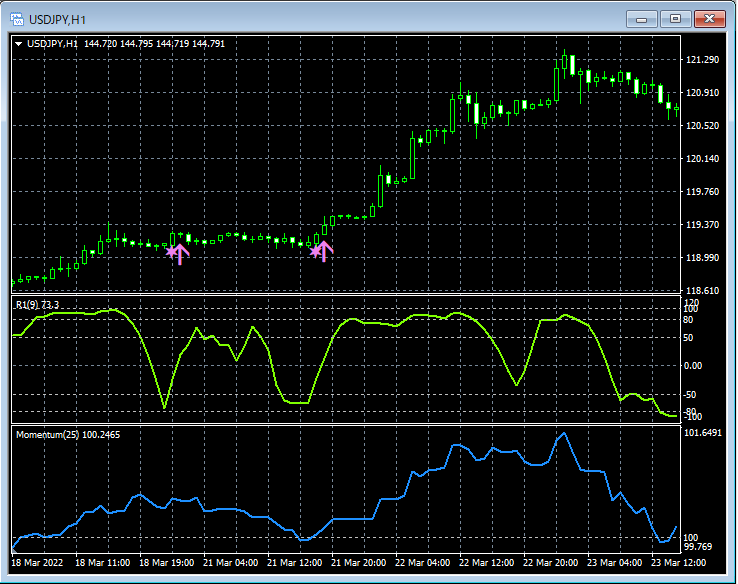Minimize the USDJPY,H1 chart window
The width and height of the screenshot is (738, 584).
[640, 18]
